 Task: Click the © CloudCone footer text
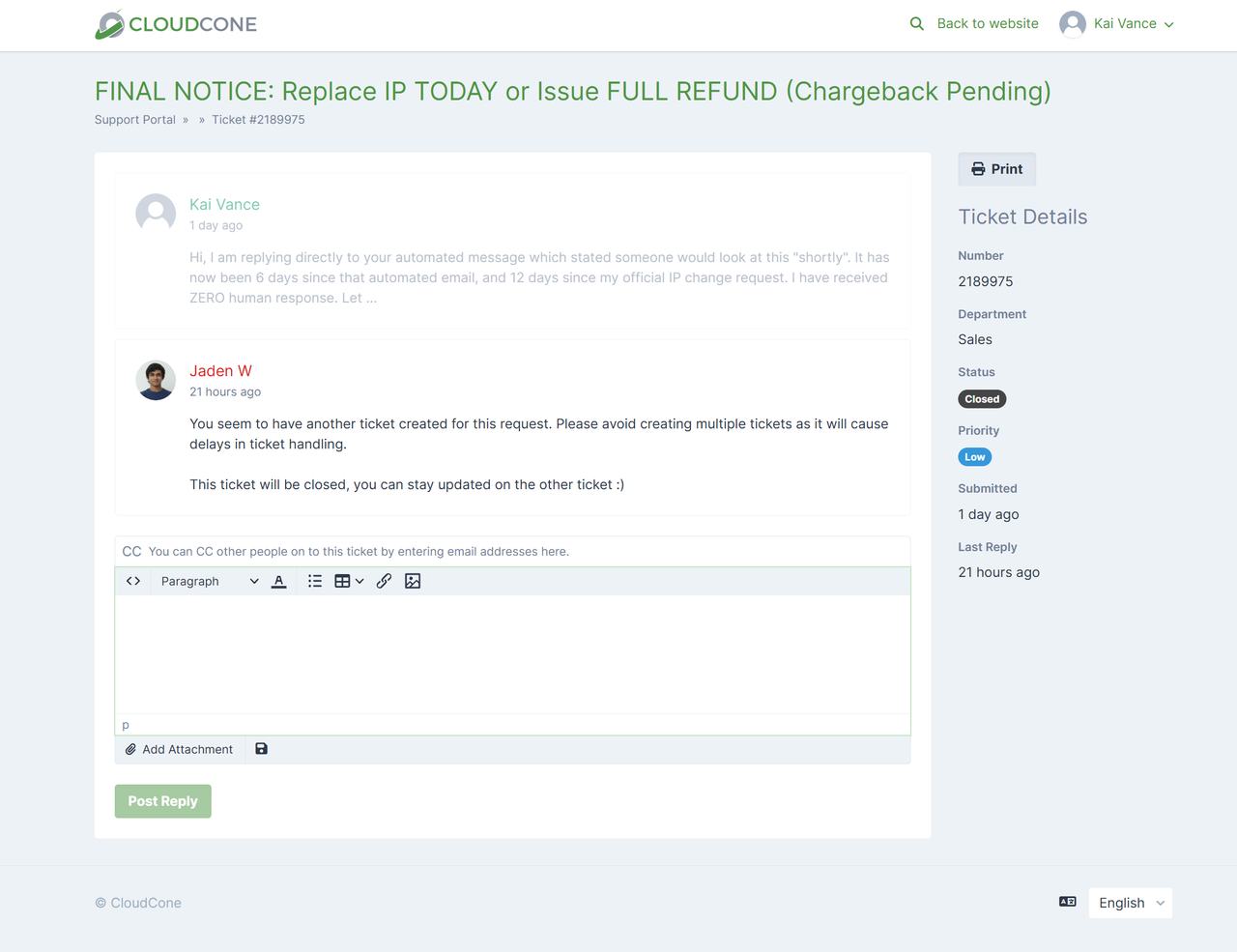coord(138,903)
